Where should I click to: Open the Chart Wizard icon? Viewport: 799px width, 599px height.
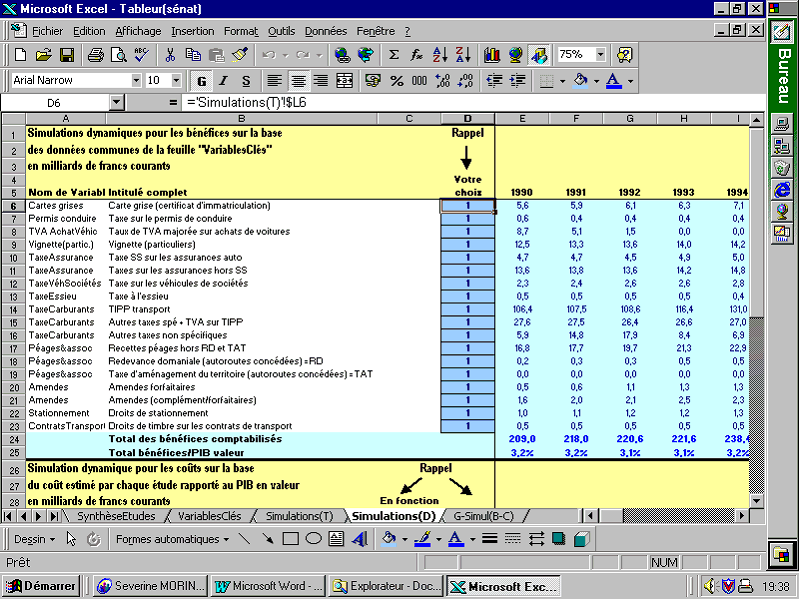492,55
